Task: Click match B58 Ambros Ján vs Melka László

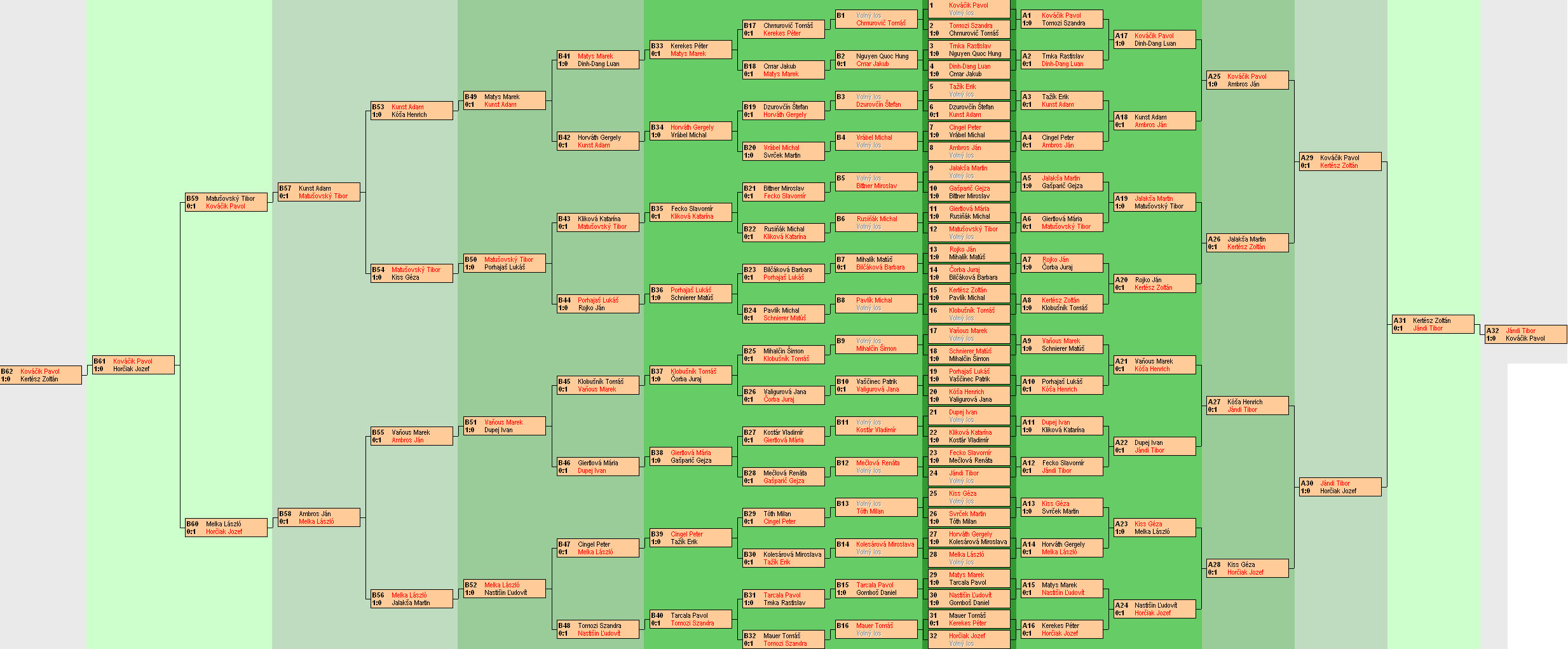Action: (x=319, y=517)
